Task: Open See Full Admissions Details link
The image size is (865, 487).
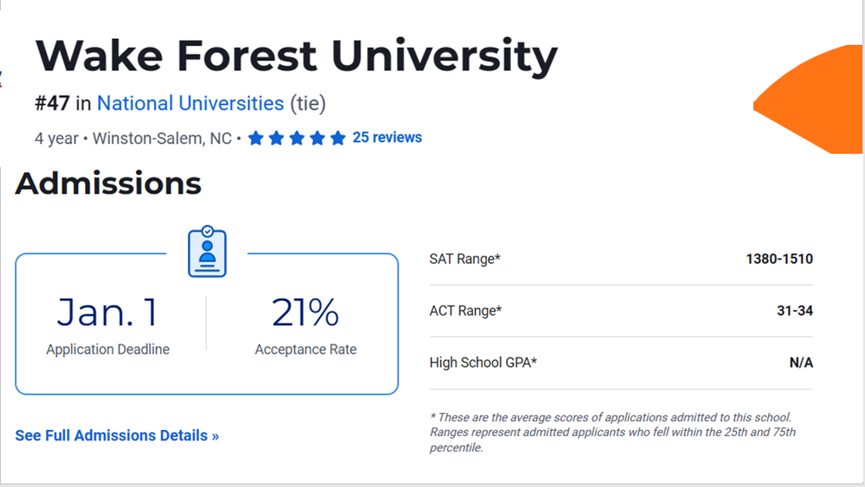Action: (x=117, y=436)
